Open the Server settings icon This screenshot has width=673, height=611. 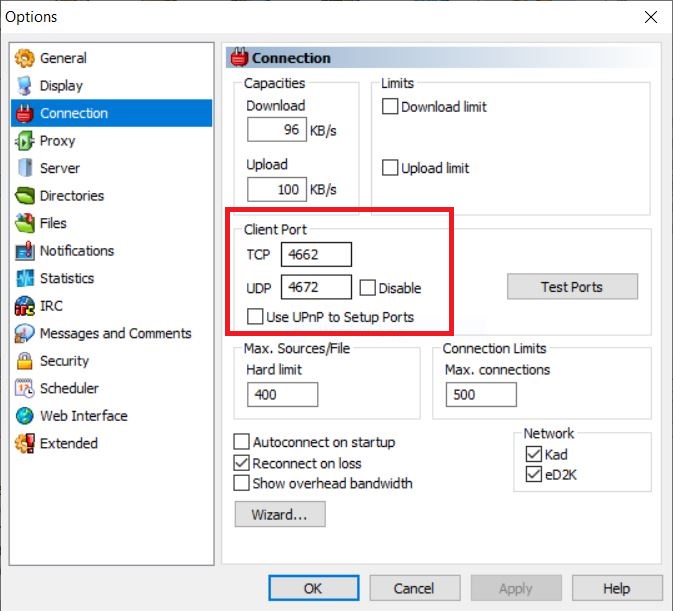25,168
